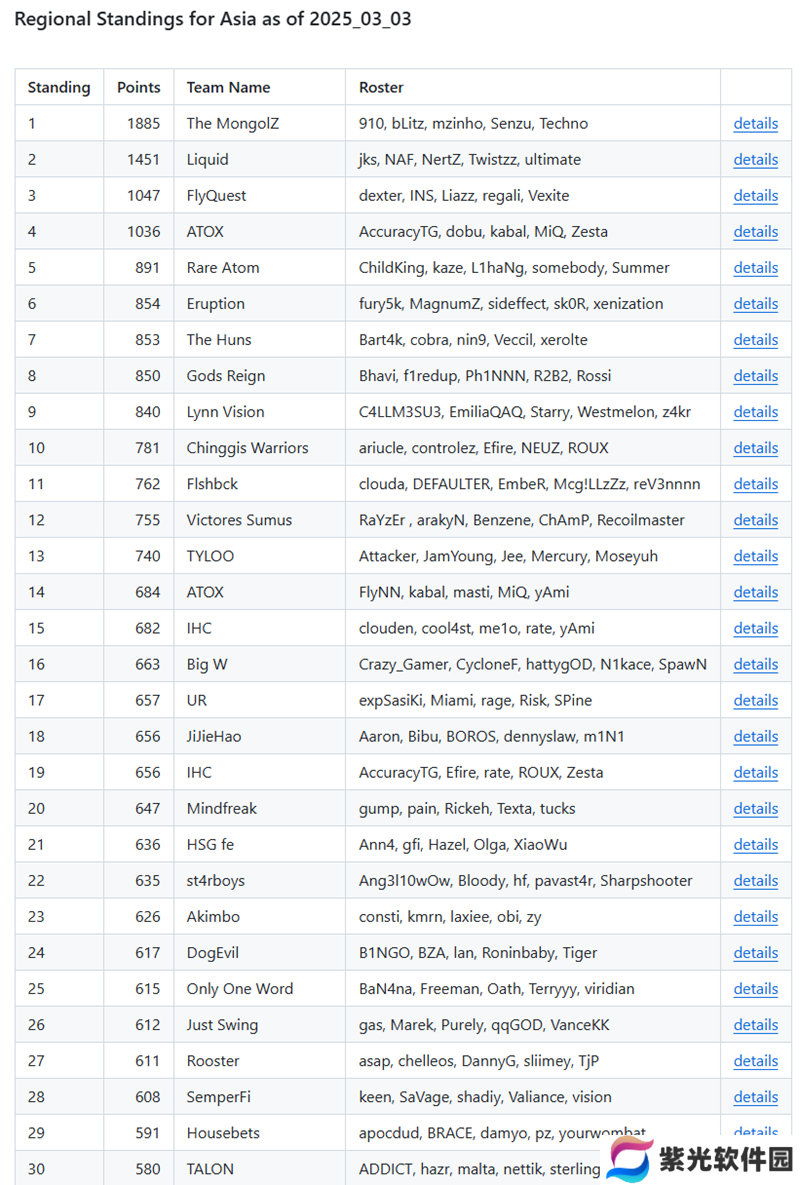Click the points value "1885"

[x=144, y=123]
